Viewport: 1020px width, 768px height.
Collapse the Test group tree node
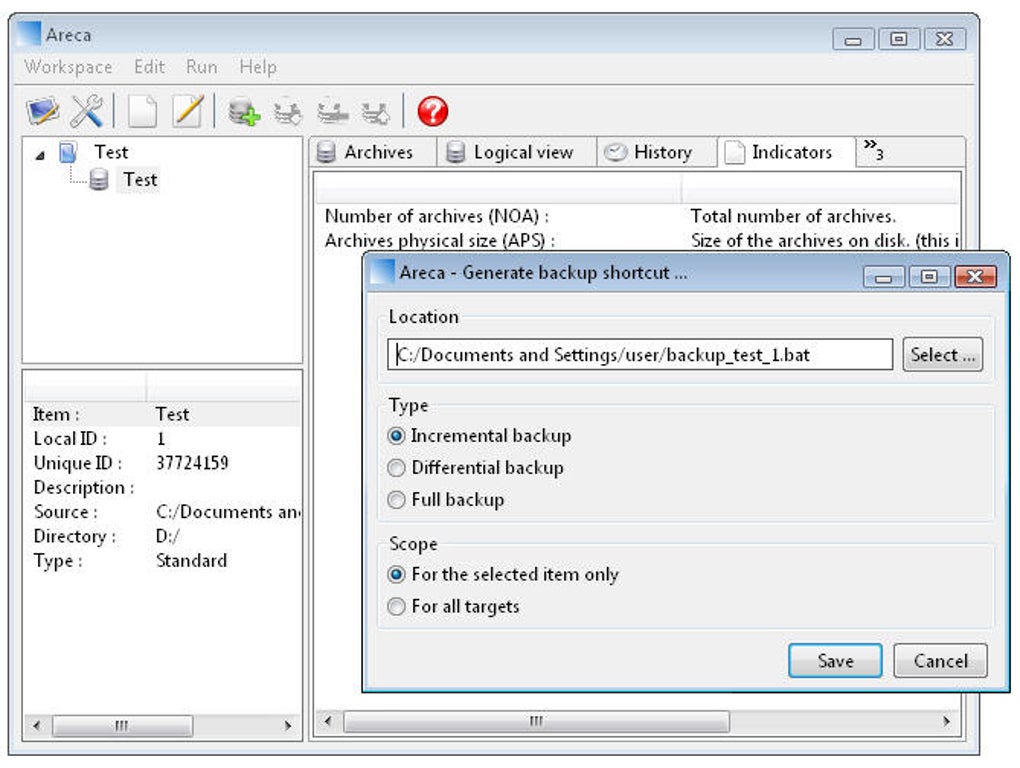tap(40, 155)
